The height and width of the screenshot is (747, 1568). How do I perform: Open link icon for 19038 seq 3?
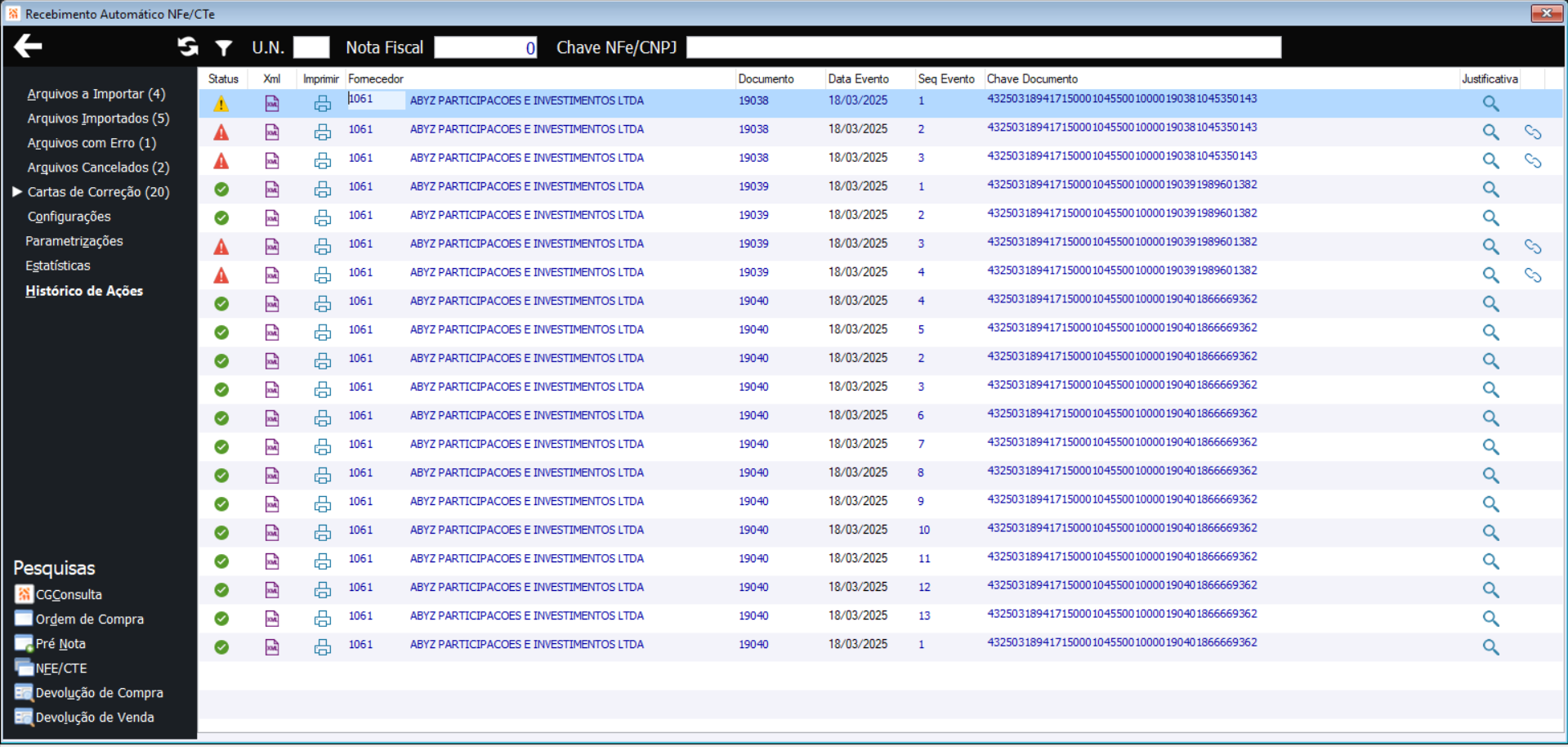point(1533,160)
